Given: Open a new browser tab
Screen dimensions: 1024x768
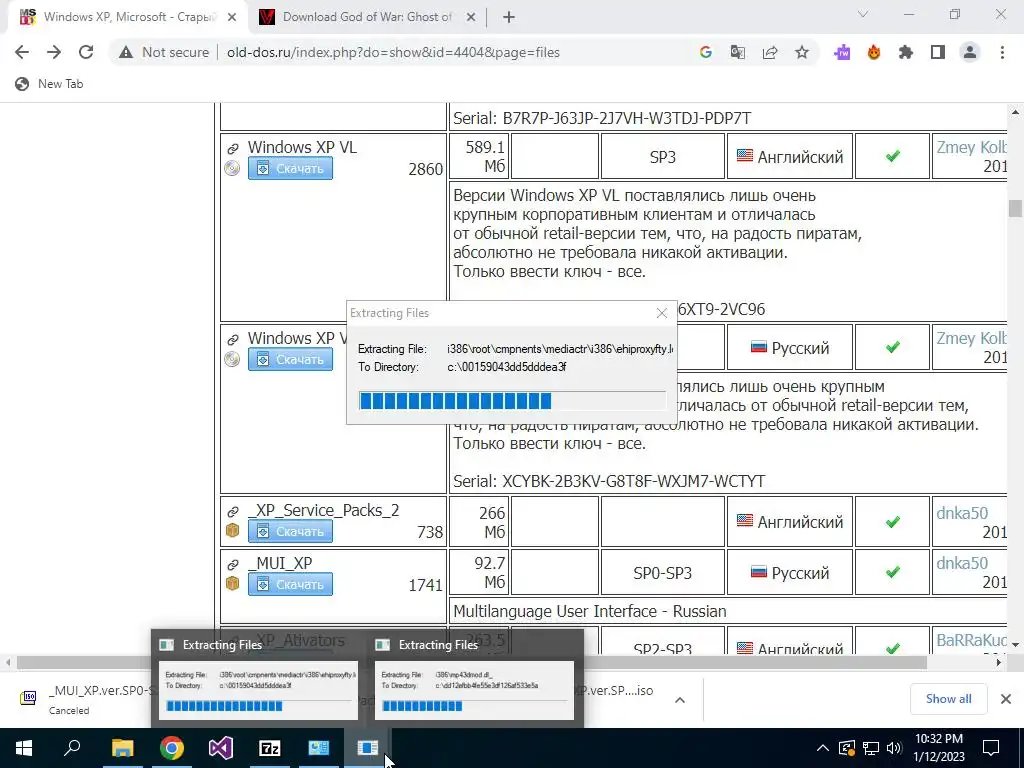Looking at the screenshot, I should [x=509, y=18].
